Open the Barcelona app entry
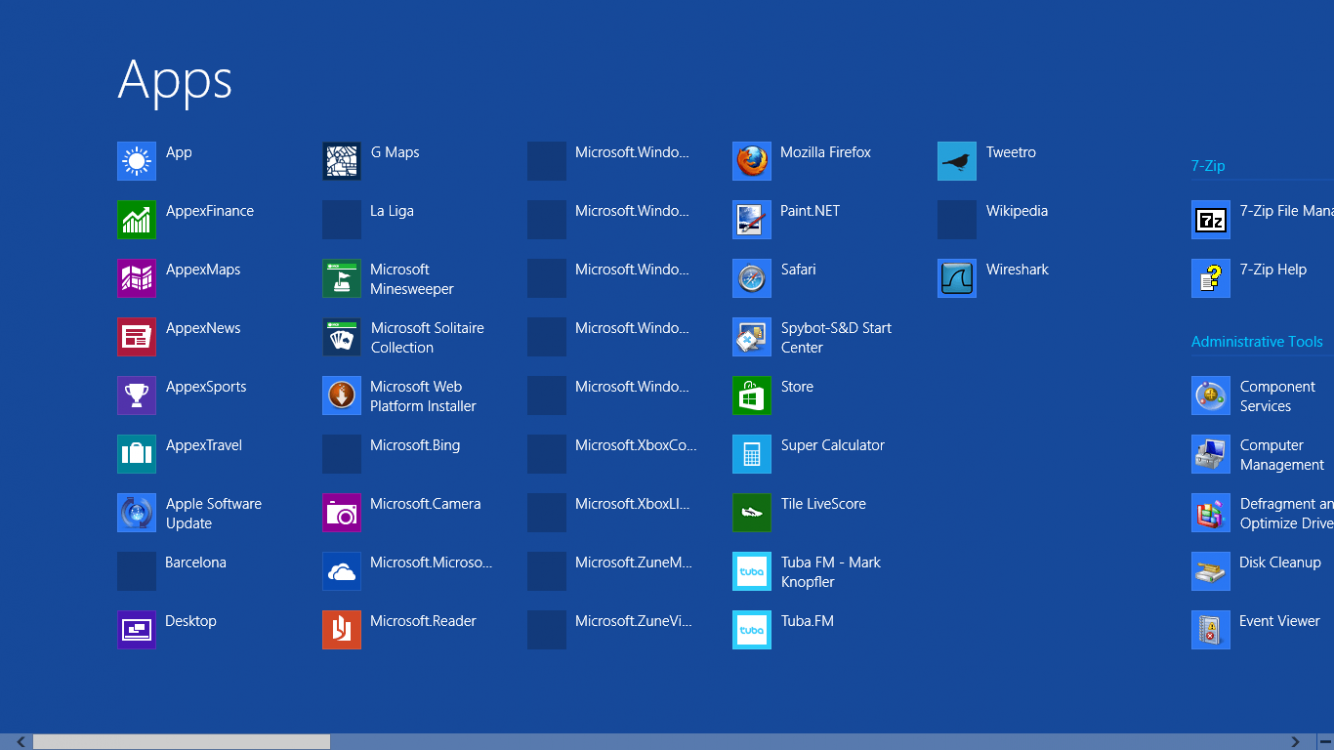This screenshot has width=1334, height=750. [x=172, y=571]
